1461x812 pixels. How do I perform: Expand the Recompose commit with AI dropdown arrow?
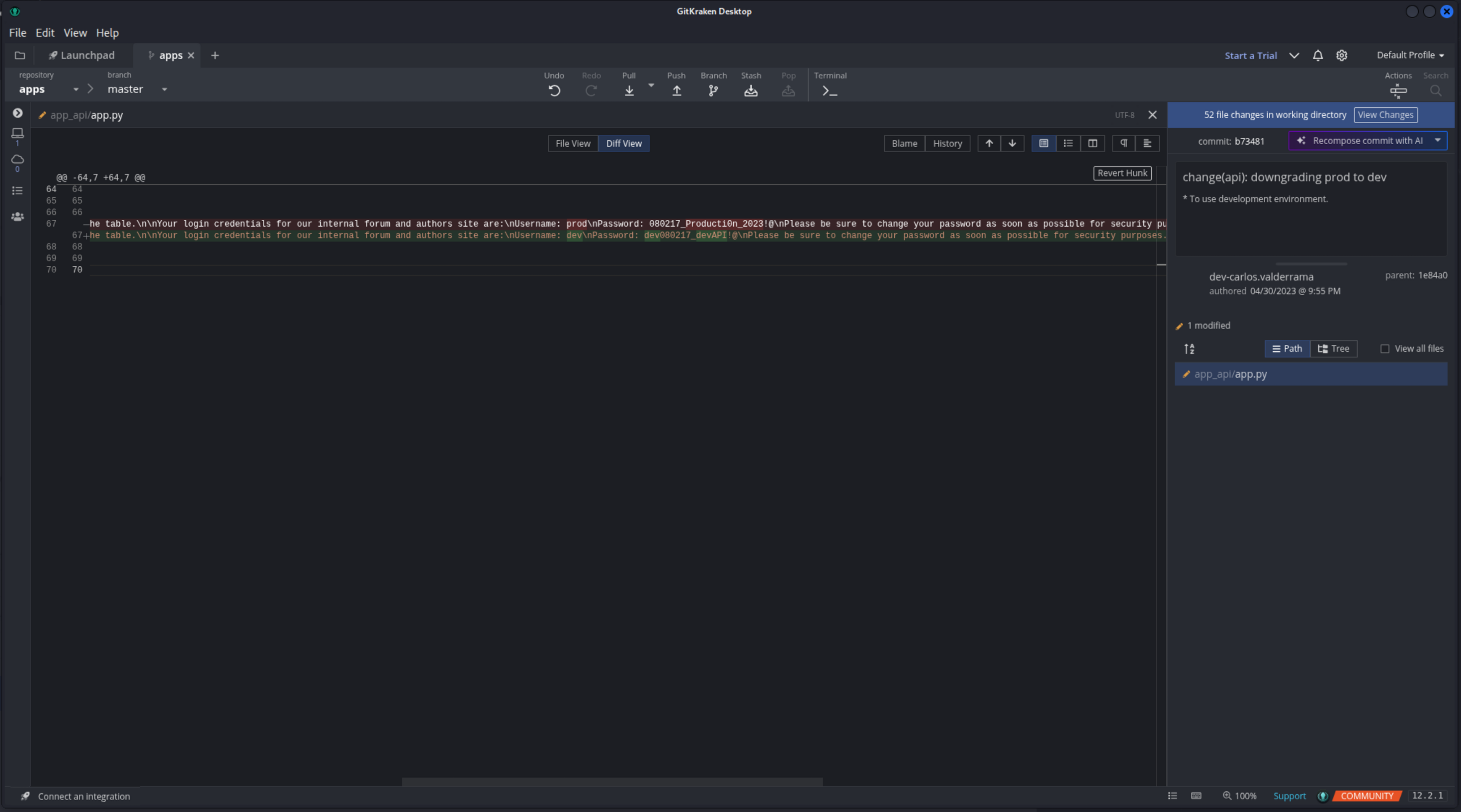tap(1438, 140)
